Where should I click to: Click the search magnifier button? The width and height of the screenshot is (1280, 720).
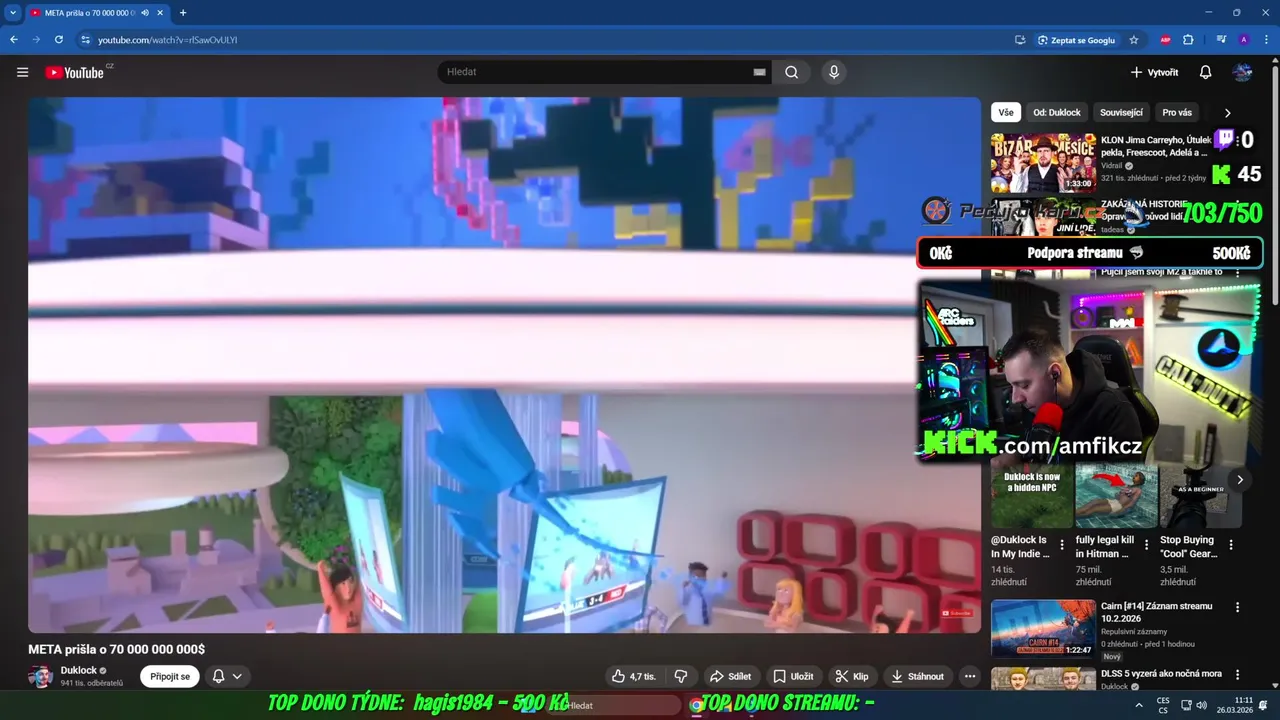click(x=791, y=72)
